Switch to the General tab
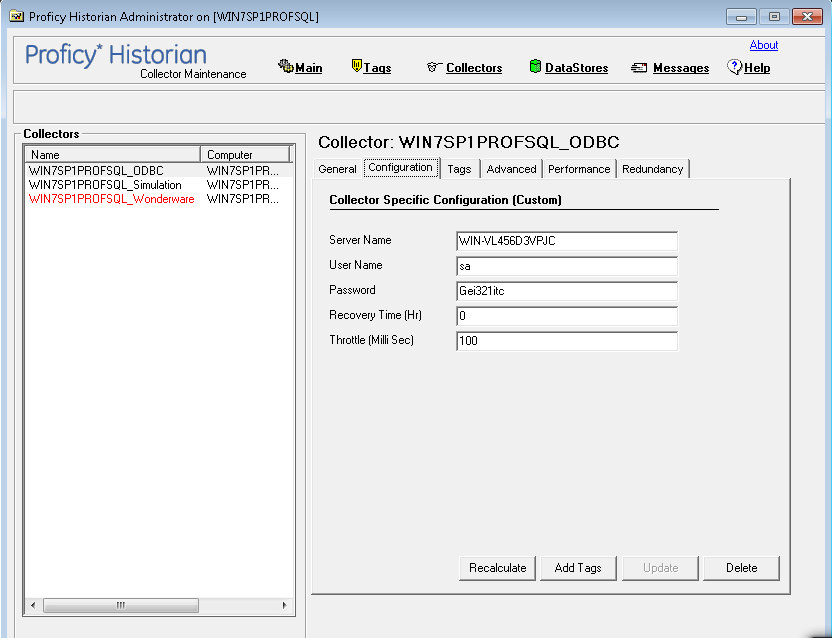This screenshot has height=638, width=832. click(337, 169)
